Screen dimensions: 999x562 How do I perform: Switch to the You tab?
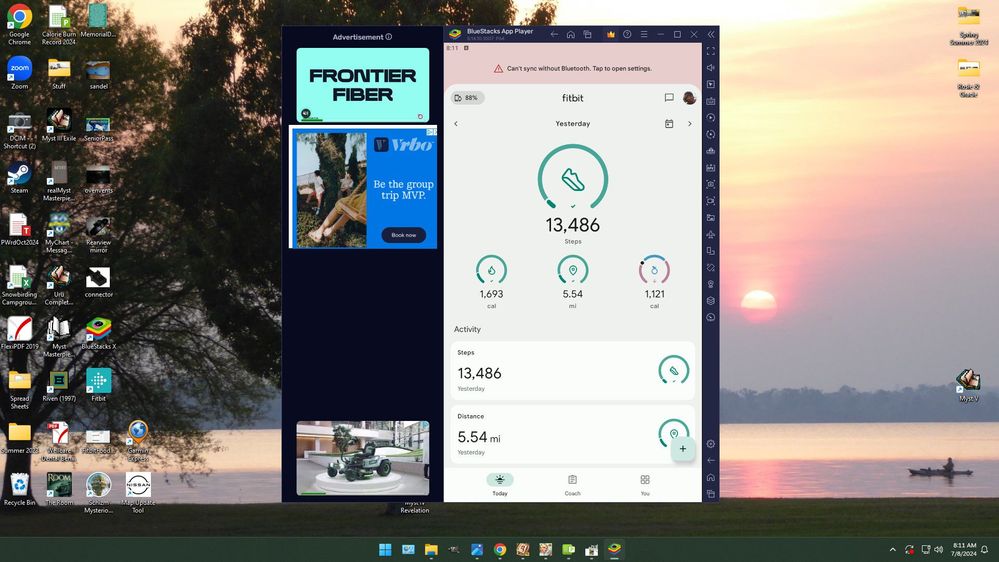[x=645, y=484]
